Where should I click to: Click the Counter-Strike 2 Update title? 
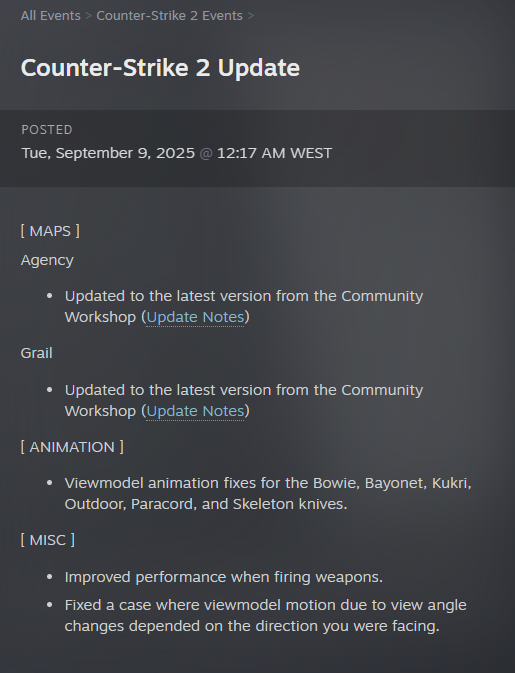160,68
